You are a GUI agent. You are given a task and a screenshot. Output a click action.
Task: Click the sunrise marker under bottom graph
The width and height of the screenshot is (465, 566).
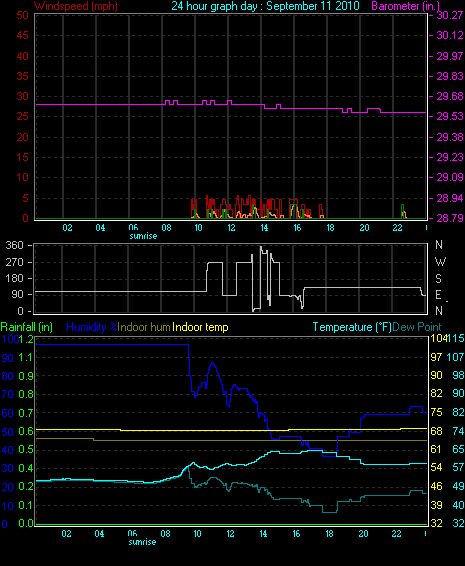click(143, 542)
